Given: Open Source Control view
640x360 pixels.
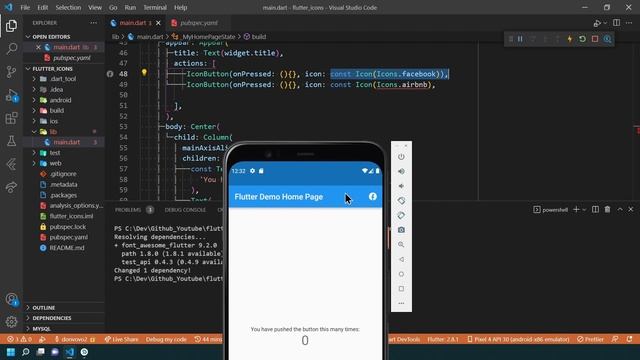Looking at the screenshot, I should (11, 72).
